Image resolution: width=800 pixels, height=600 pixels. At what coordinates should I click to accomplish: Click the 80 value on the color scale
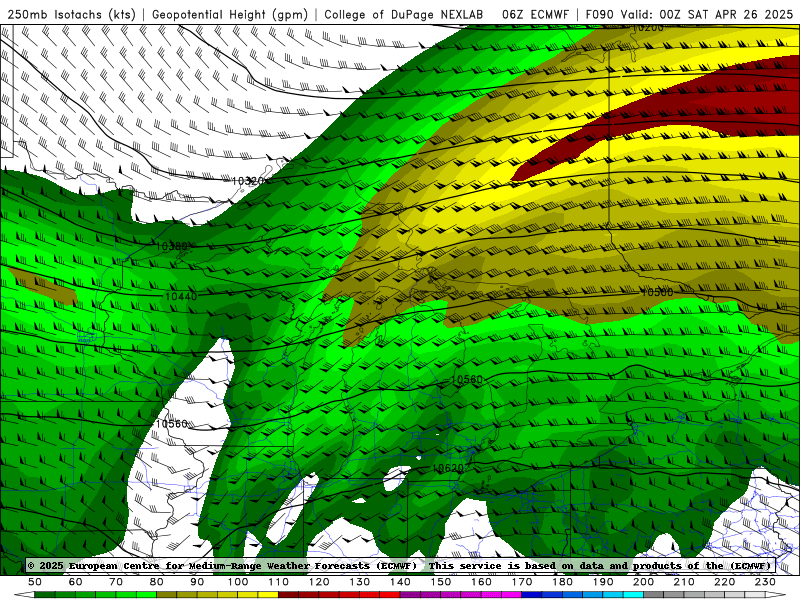[157, 582]
